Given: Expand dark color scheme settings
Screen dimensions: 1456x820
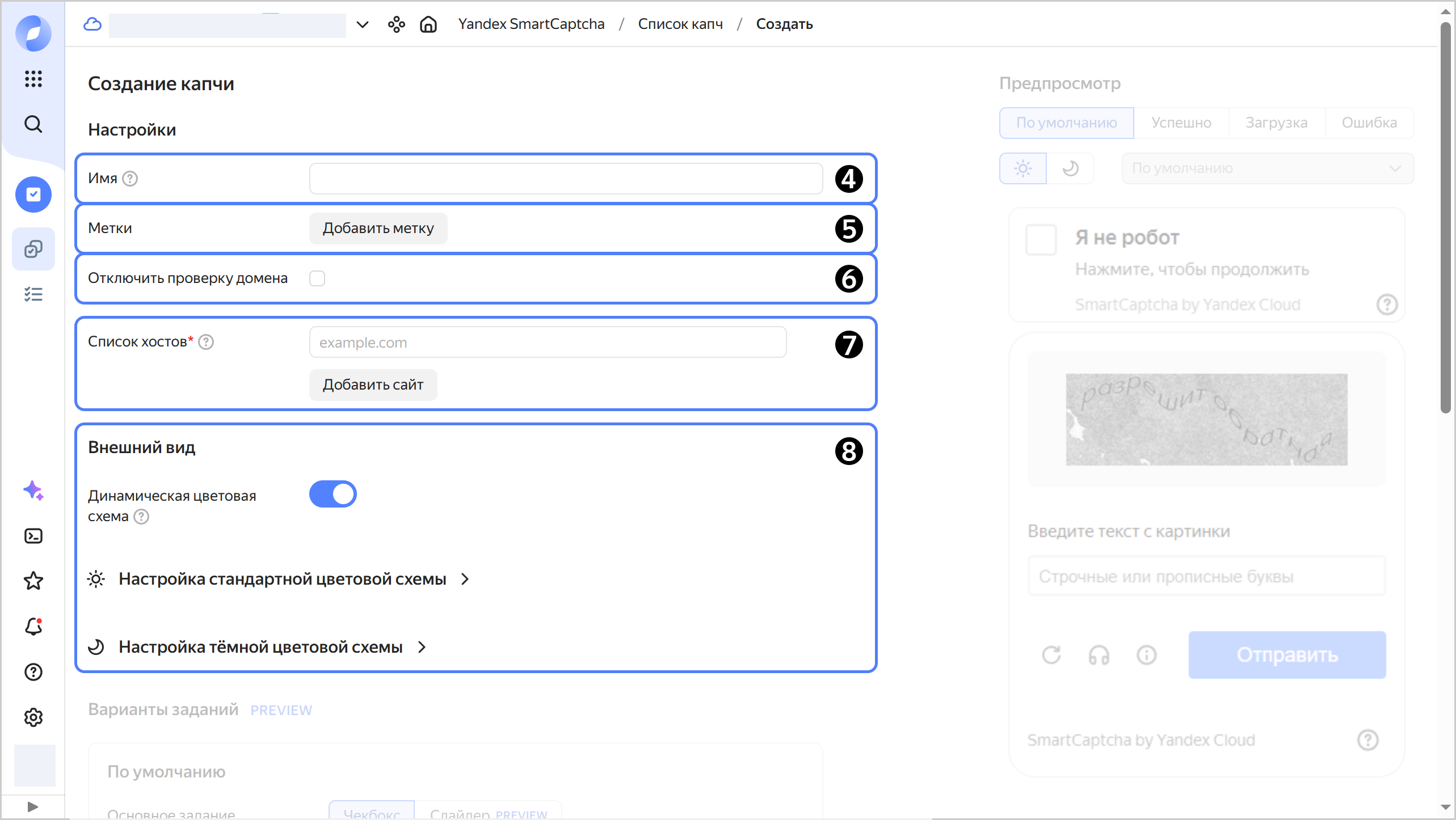Looking at the screenshot, I should [x=260, y=647].
